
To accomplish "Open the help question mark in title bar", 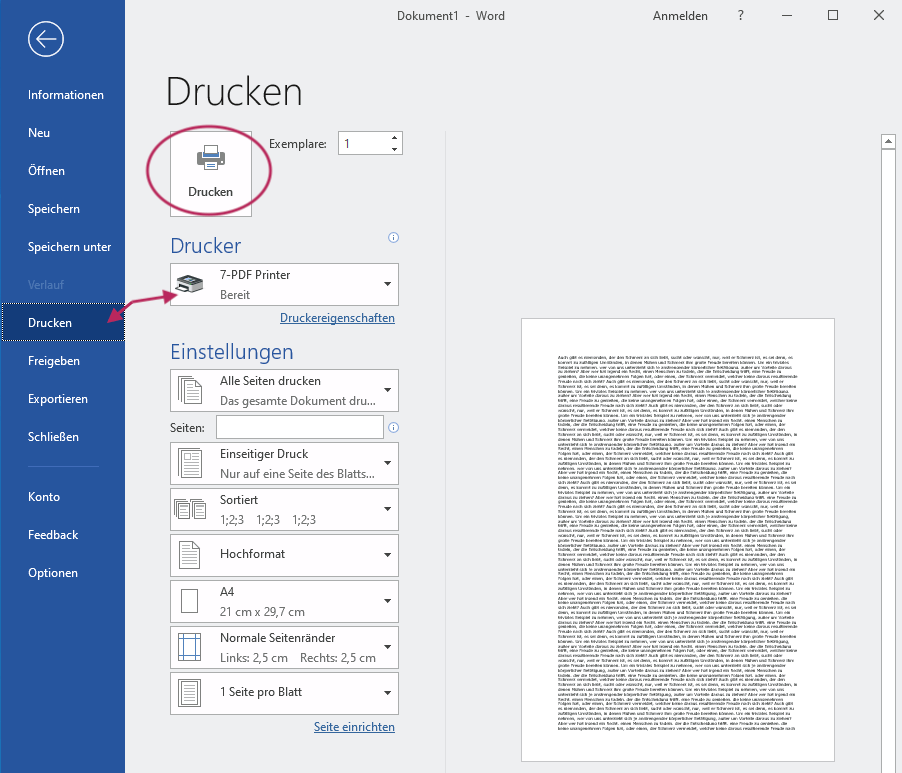I will pos(740,16).
